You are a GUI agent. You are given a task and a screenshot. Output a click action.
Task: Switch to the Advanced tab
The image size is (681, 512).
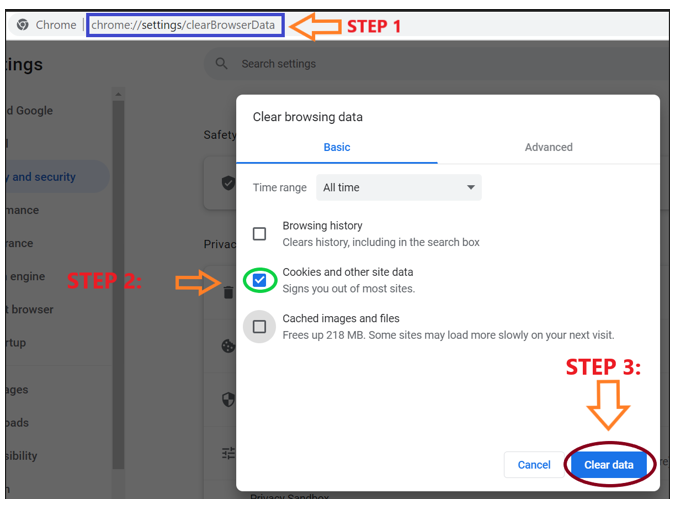tap(549, 147)
